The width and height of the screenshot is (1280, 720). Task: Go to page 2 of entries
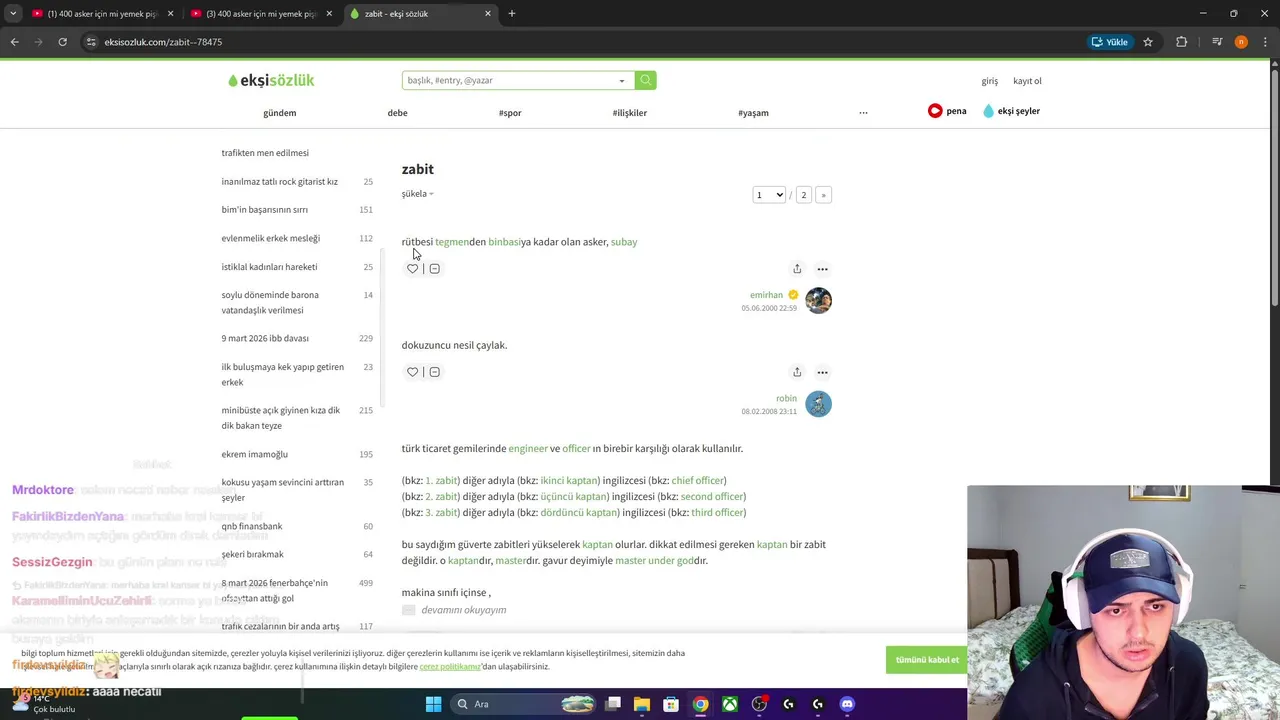[803, 195]
